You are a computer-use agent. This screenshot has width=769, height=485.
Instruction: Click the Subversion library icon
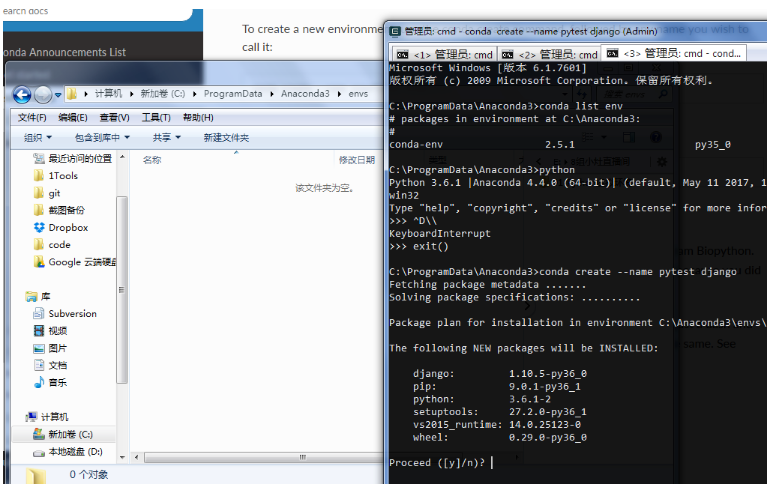tap(39, 314)
